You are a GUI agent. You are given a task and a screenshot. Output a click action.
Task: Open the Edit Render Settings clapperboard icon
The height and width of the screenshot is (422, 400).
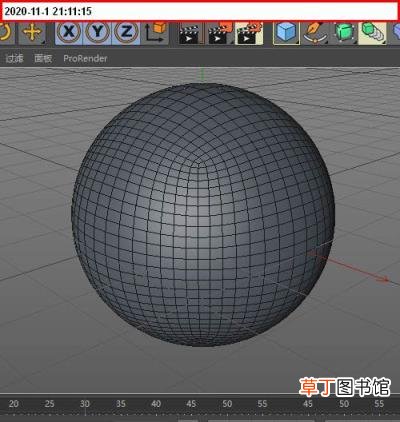[249, 33]
